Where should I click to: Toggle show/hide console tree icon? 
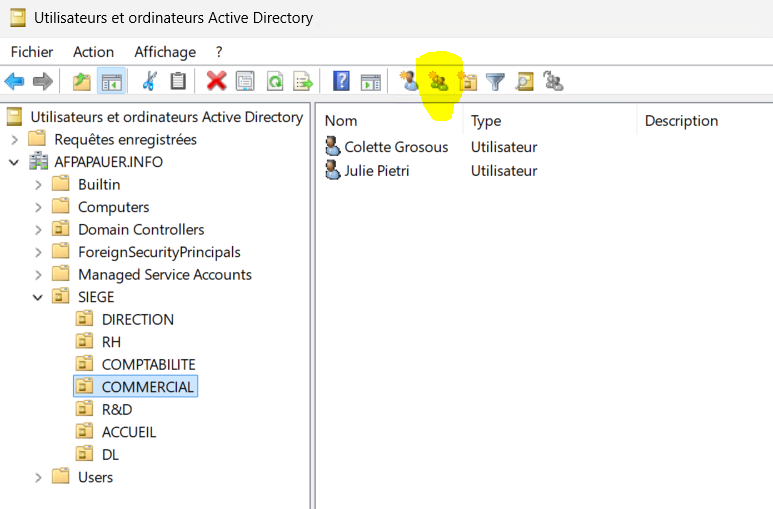111,82
